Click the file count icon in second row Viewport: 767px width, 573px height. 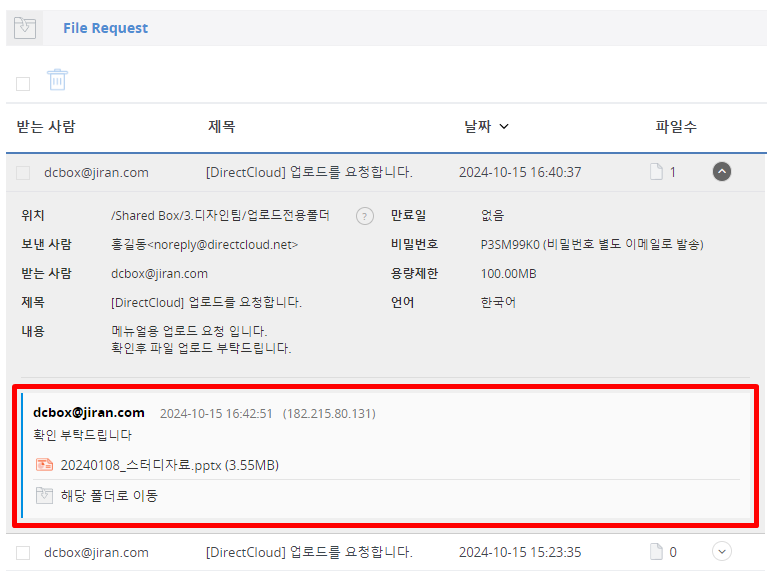[x=656, y=552]
